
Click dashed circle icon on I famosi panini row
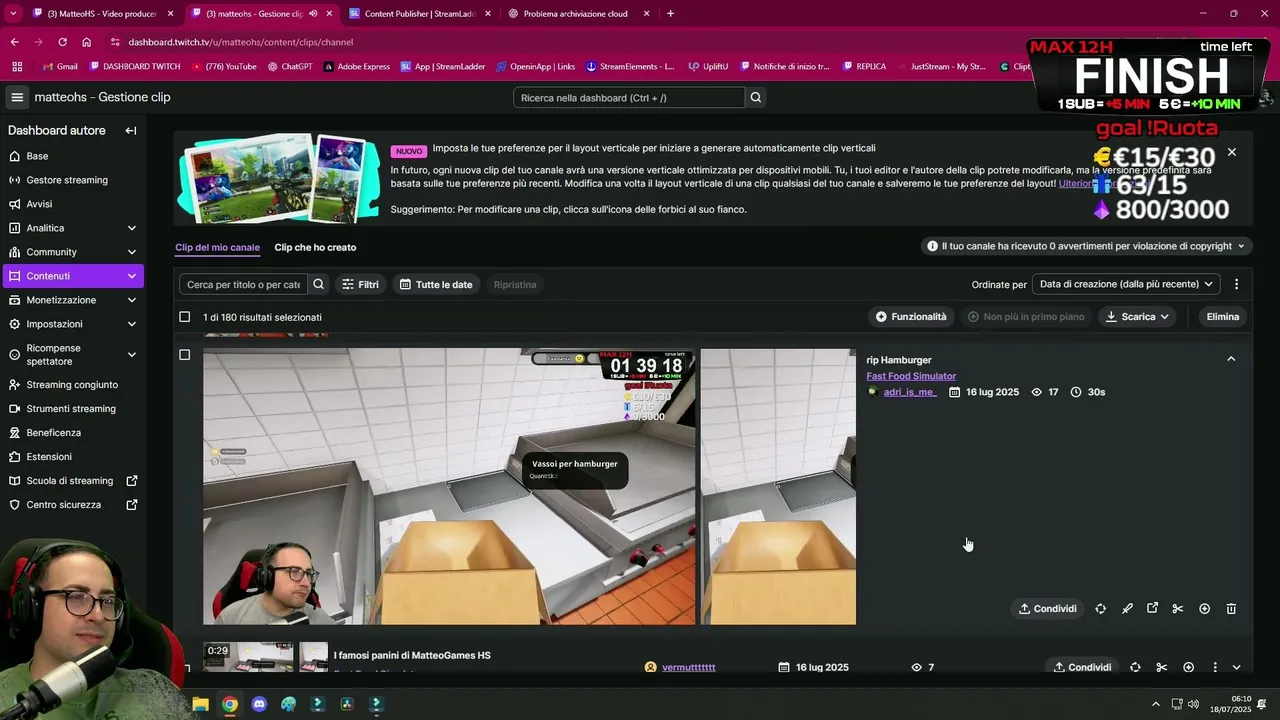(x=1135, y=667)
